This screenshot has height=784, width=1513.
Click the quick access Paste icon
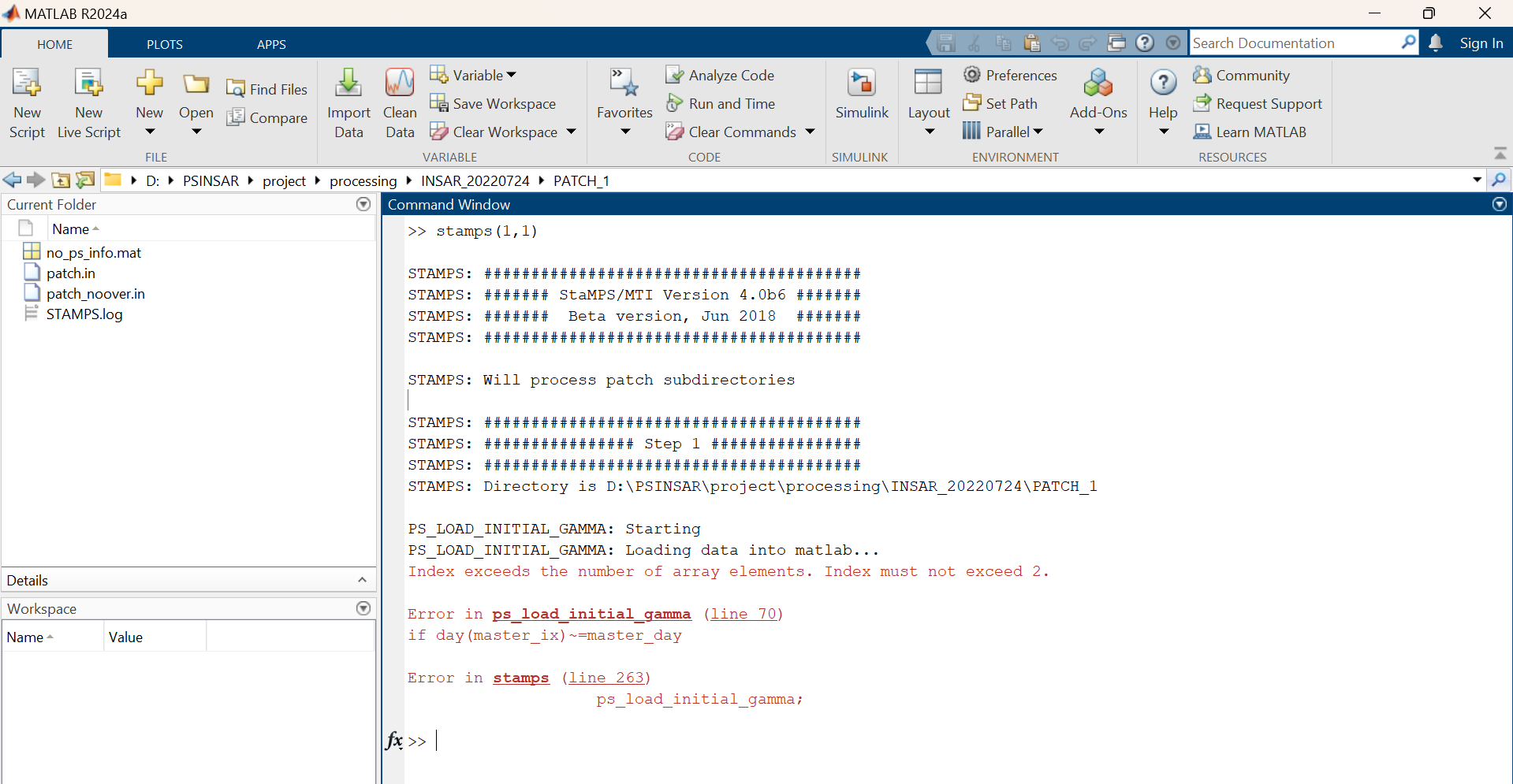point(1031,43)
